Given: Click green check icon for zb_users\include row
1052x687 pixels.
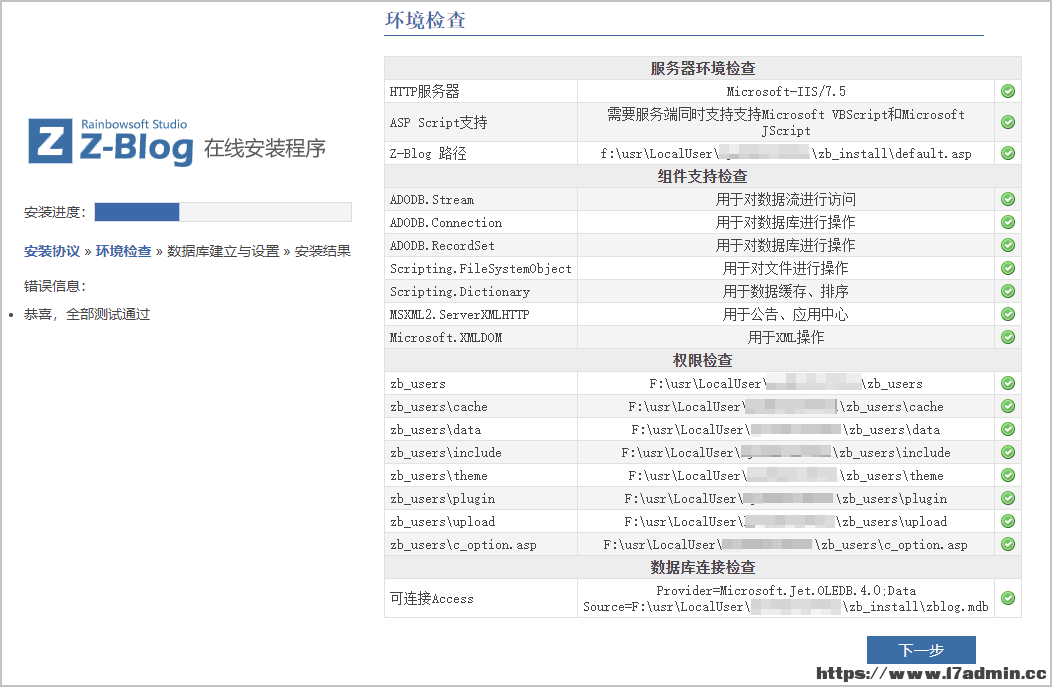Looking at the screenshot, I should (x=1008, y=452).
